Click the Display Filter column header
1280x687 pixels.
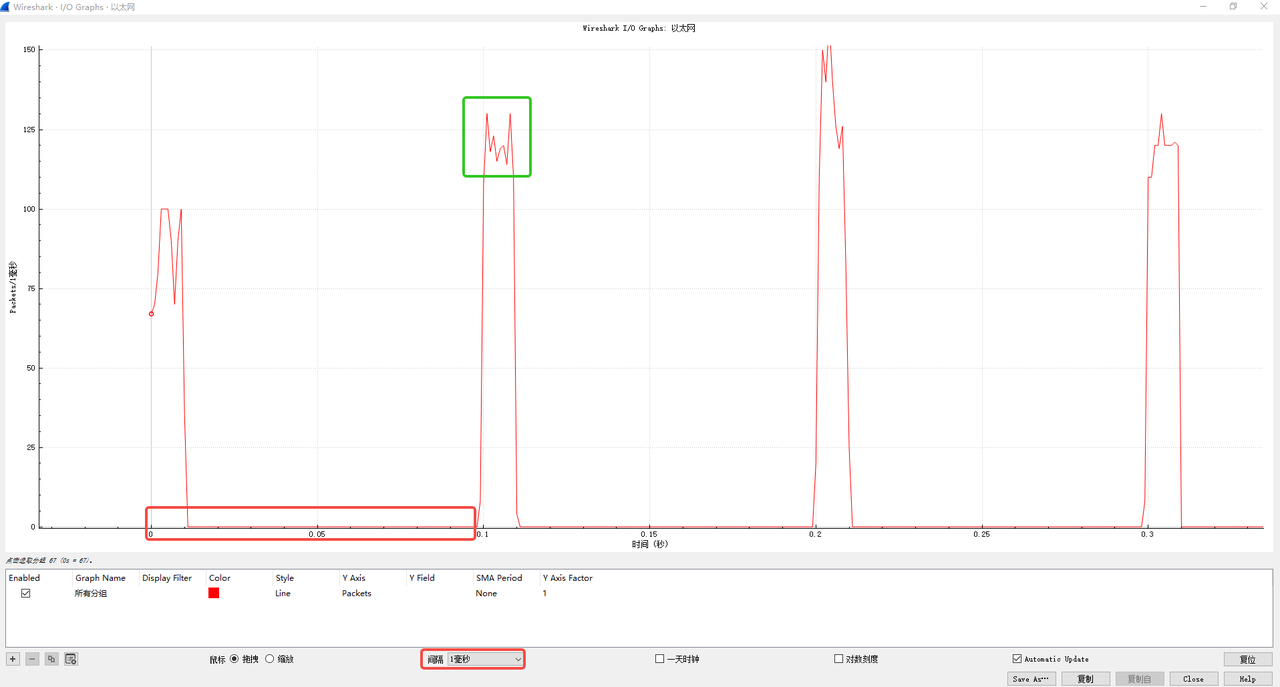[167, 578]
